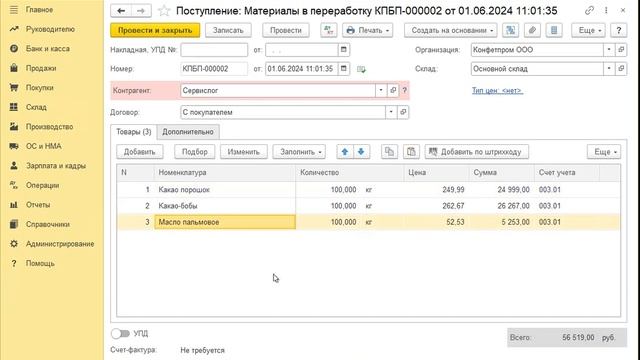The width and height of the screenshot is (640, 360).
Task: Click the question mark beside Контрагент field
Action: pyautogui.click(x=404, y=90)
